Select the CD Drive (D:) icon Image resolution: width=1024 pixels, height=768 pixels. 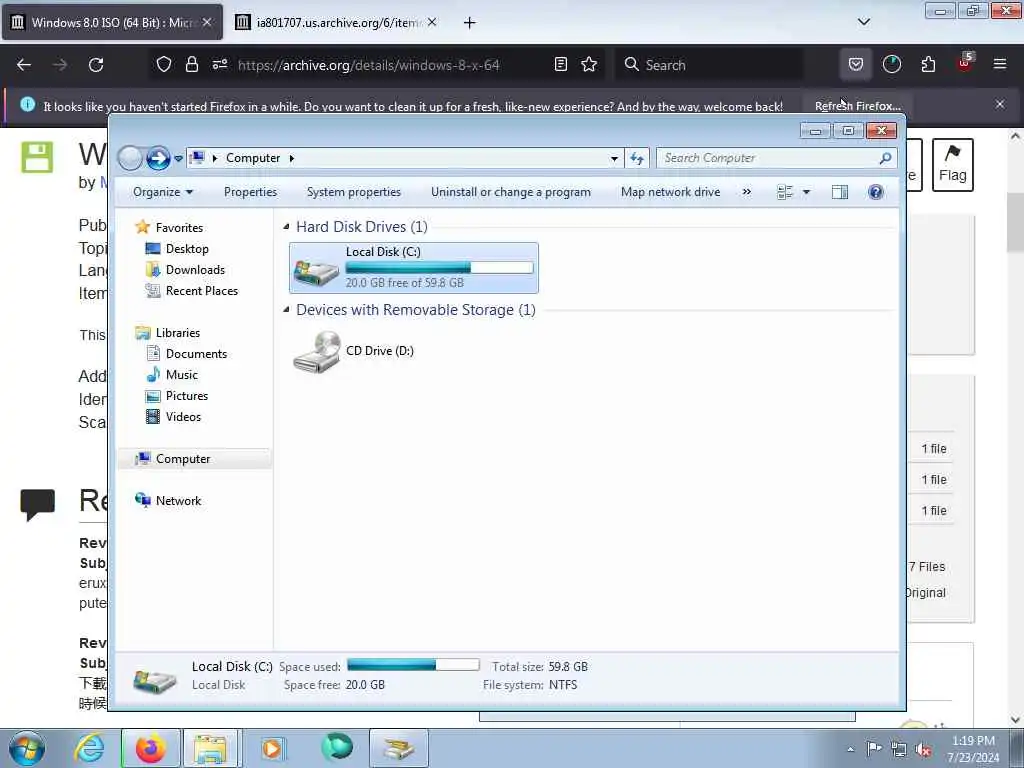317,351
